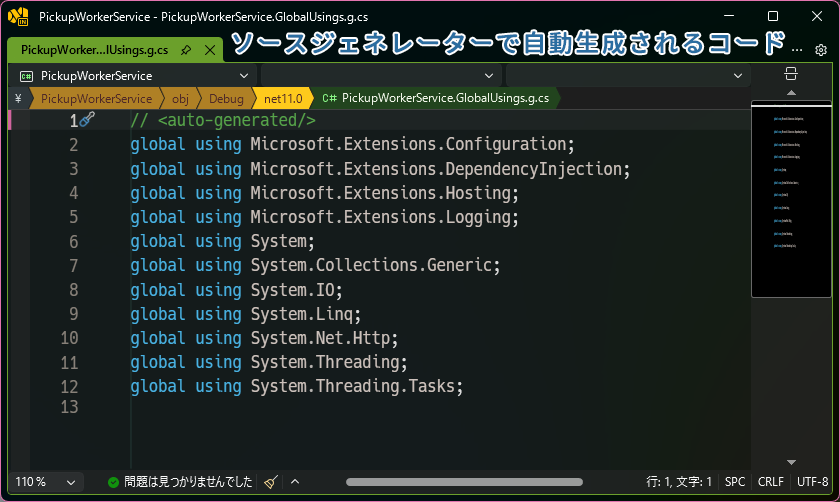840x502 pixels.
Task: Open the tab overflow ellipsis menu
Action: [797, 50]
